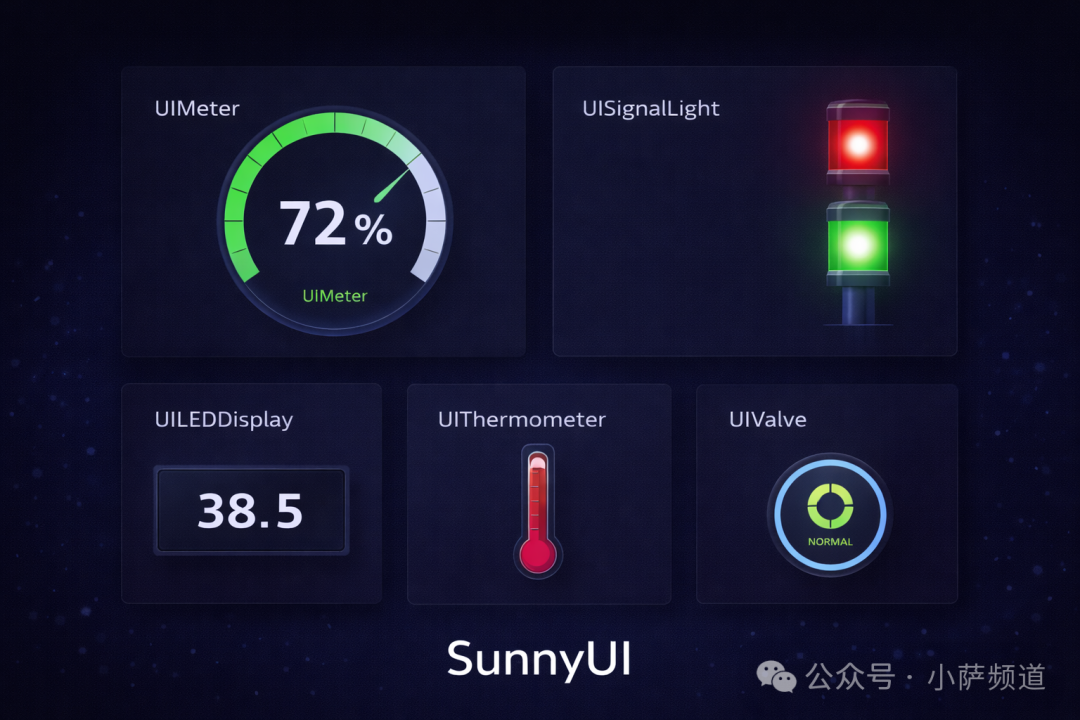Click the signal light pole base
The image size is (1080, 720).
(858, 305)
